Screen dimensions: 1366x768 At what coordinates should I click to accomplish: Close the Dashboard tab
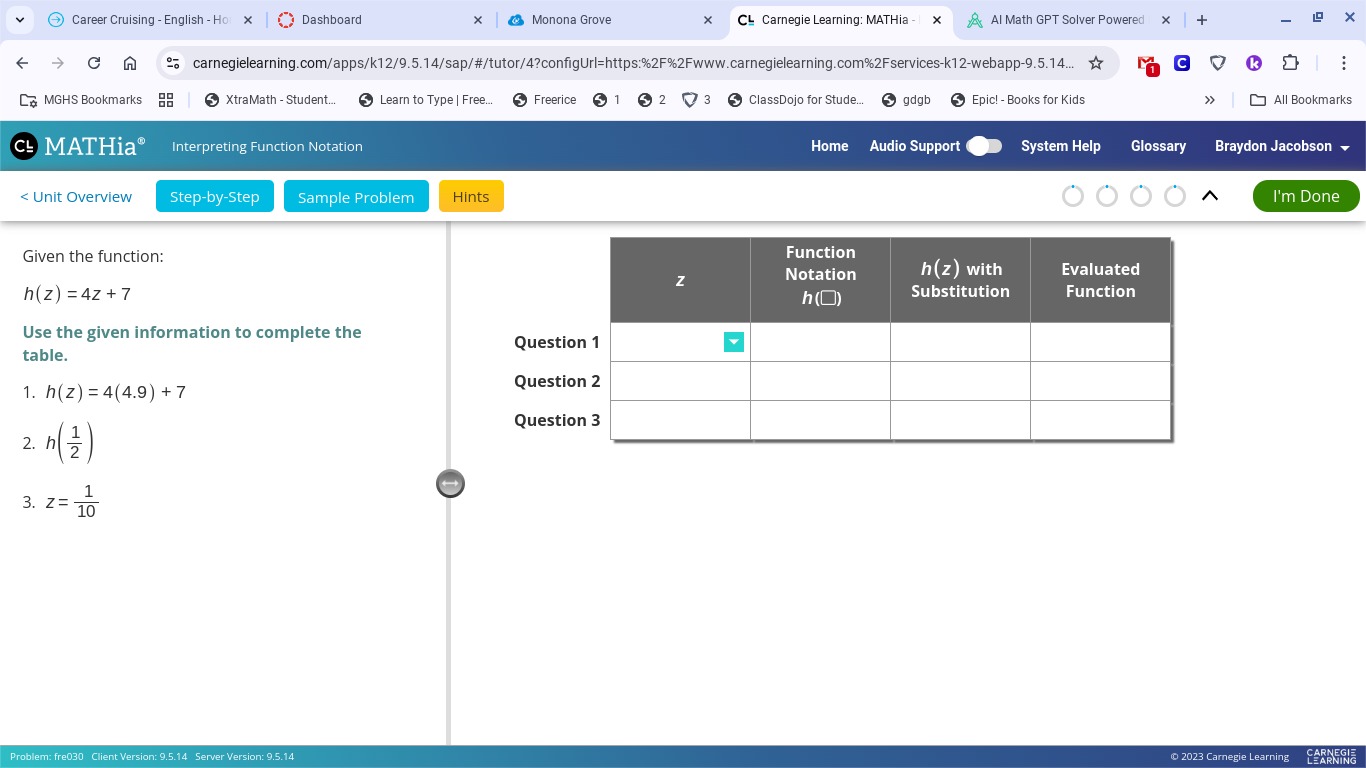pyautogui.click(x=477, y=19)
